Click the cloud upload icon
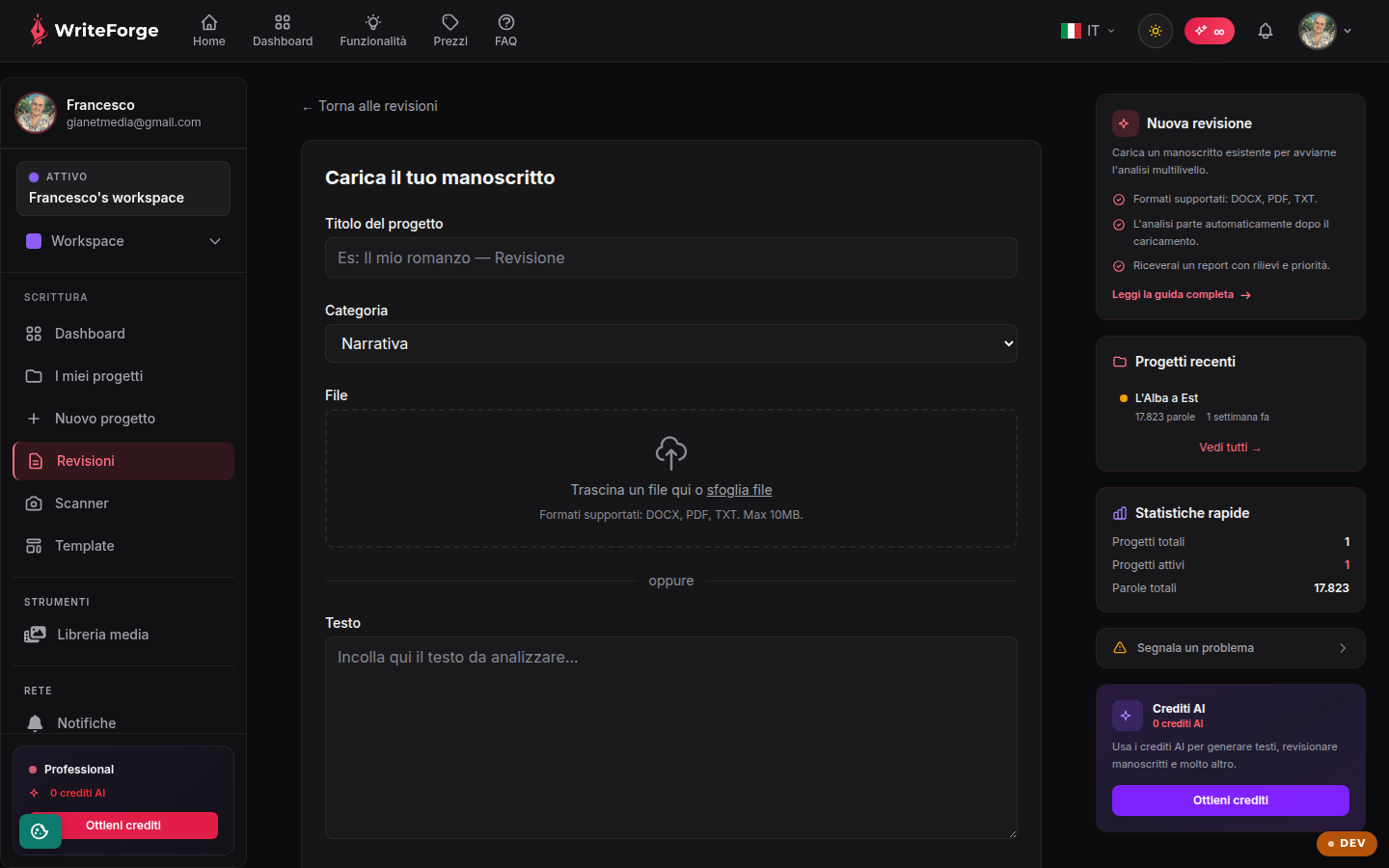Image resolution: width=1389 pixels, height=868 pixels. click(x=671, y=452)
